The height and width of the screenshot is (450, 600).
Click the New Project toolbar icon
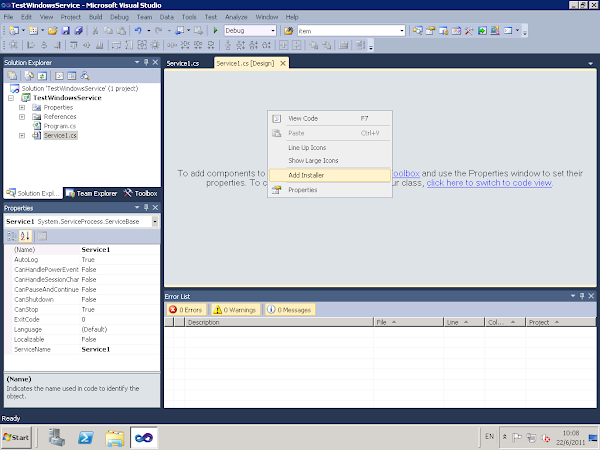(x=14, y=31)
